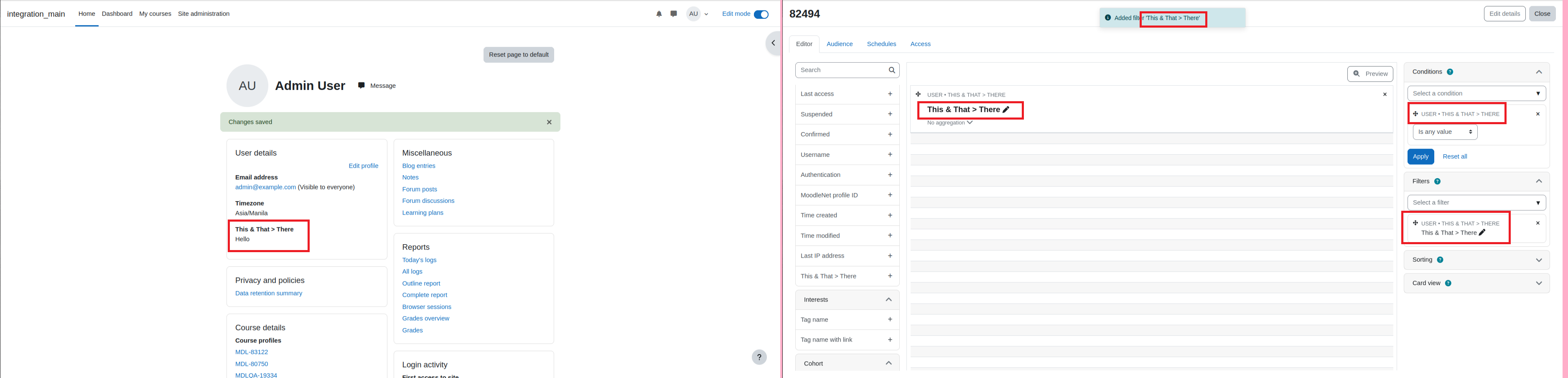This screenshot has height=378, width=1568.
Task: Add Last IP address column plus
Action: coord(890,255)
